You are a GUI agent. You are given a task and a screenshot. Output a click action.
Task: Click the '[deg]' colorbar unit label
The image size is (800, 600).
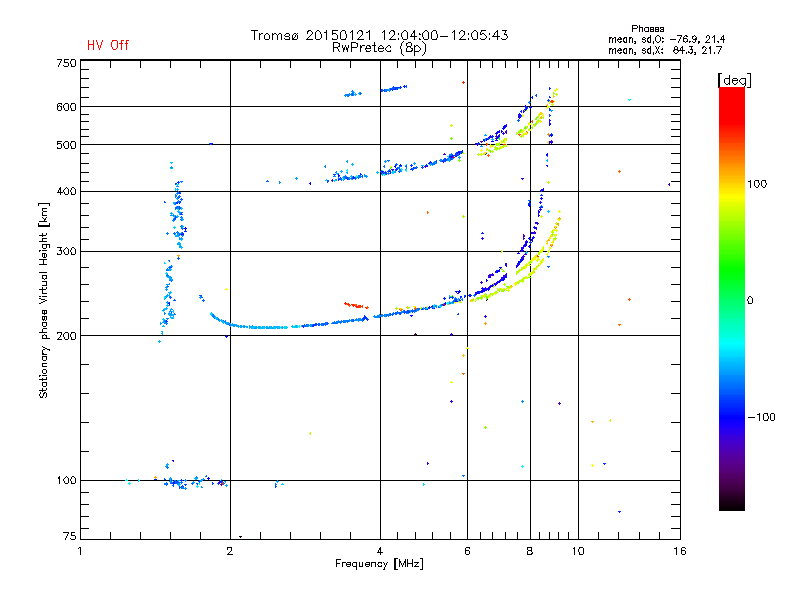pyautogui.click(x=734, y=80)
